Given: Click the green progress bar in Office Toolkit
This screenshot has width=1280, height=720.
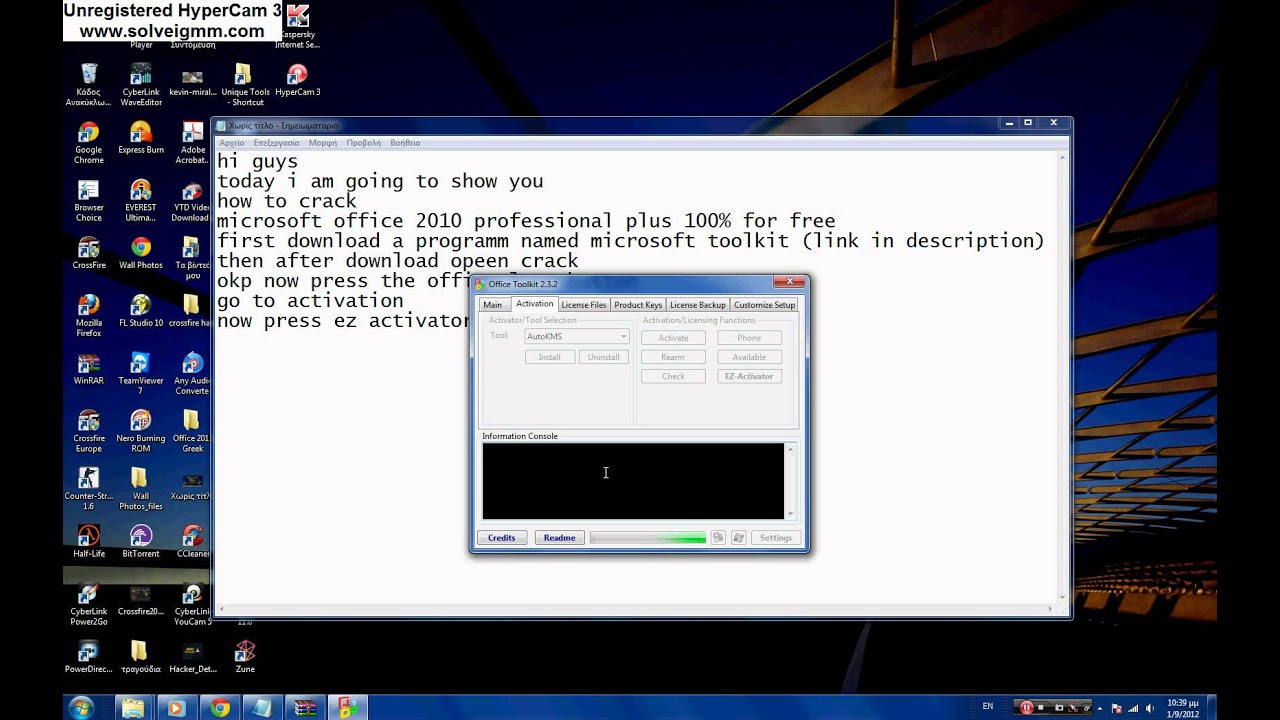Looking at the screenshot, I should [648, 538].
